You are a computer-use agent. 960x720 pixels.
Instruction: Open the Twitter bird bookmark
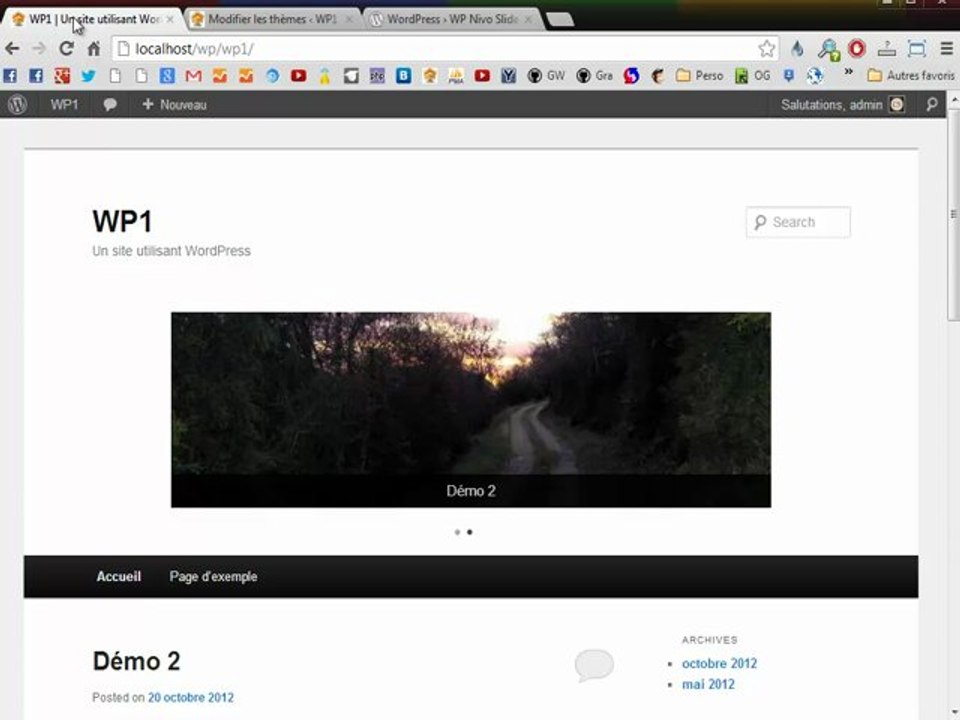[x=88, y=76]
